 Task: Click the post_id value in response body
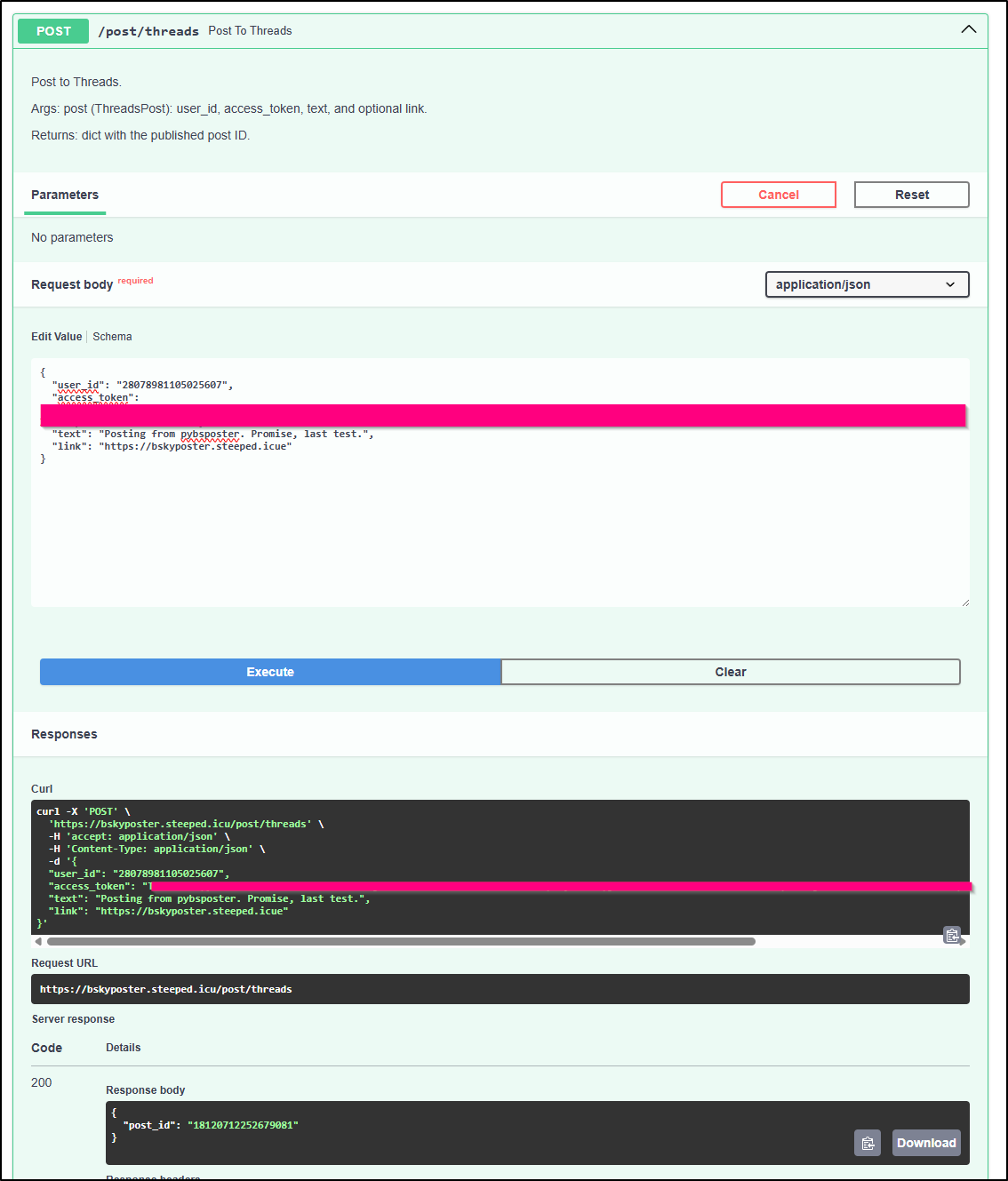(243, 1125)
